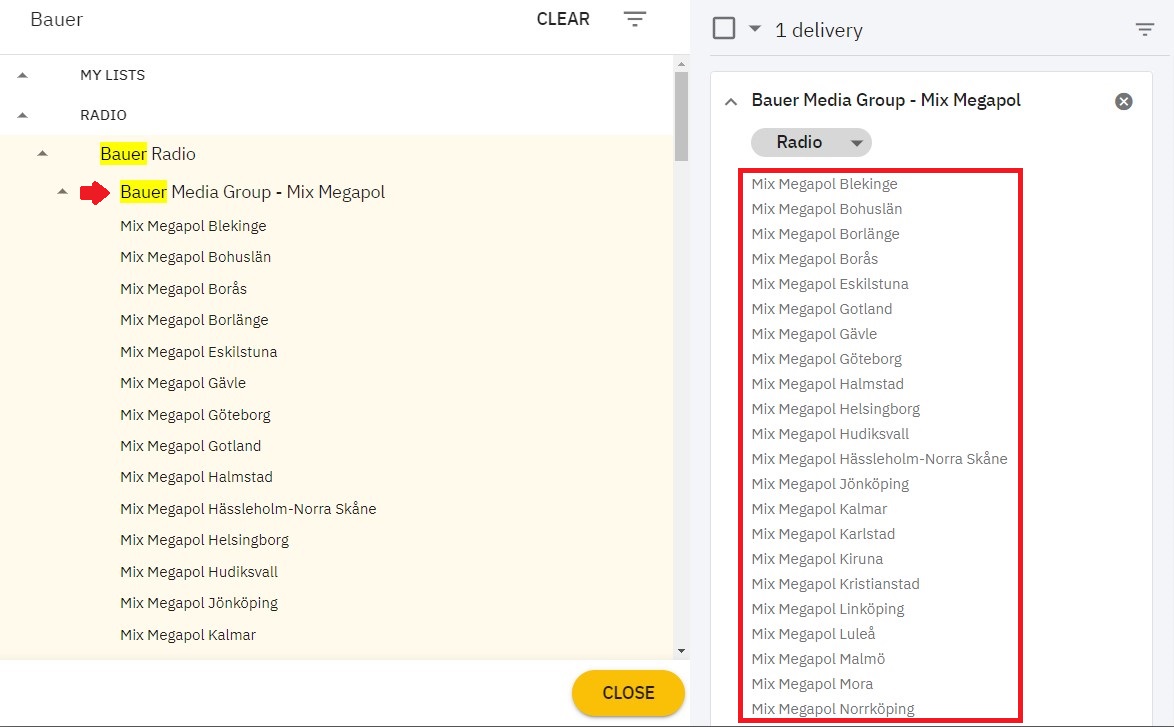Open the dropdown arrow next to the delivery checkbox
Screen dimensions: 1174x727
(754, 29)
